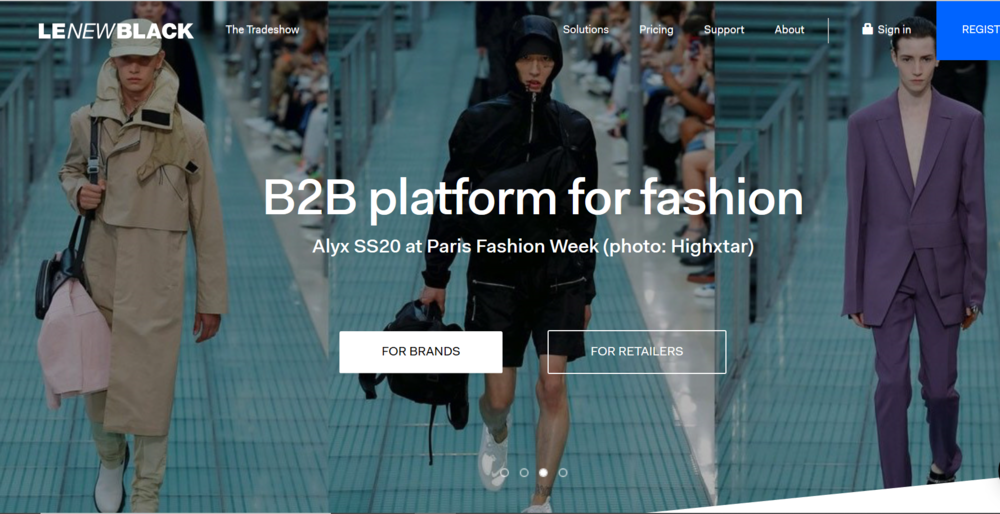
Task: Click the padlock icon beside Sign in
Action: pyautogui.click(x=867, y=29)
